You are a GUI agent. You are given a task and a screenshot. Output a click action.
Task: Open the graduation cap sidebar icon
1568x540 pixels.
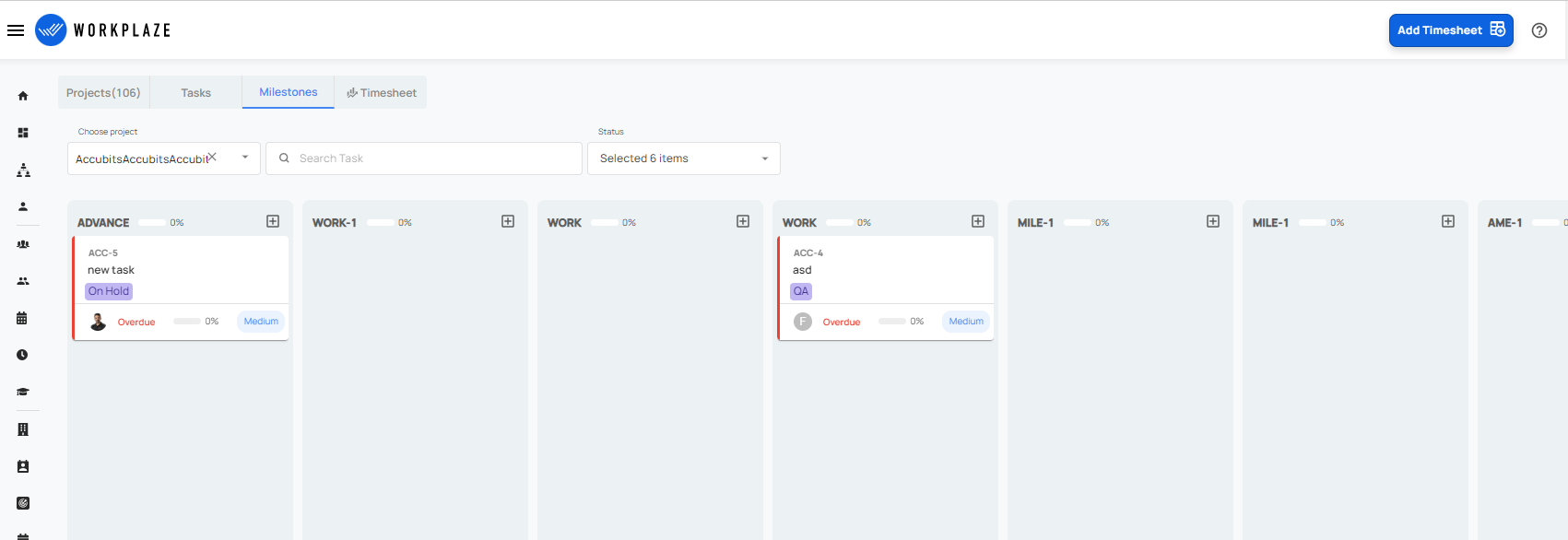tap(23, 392)
